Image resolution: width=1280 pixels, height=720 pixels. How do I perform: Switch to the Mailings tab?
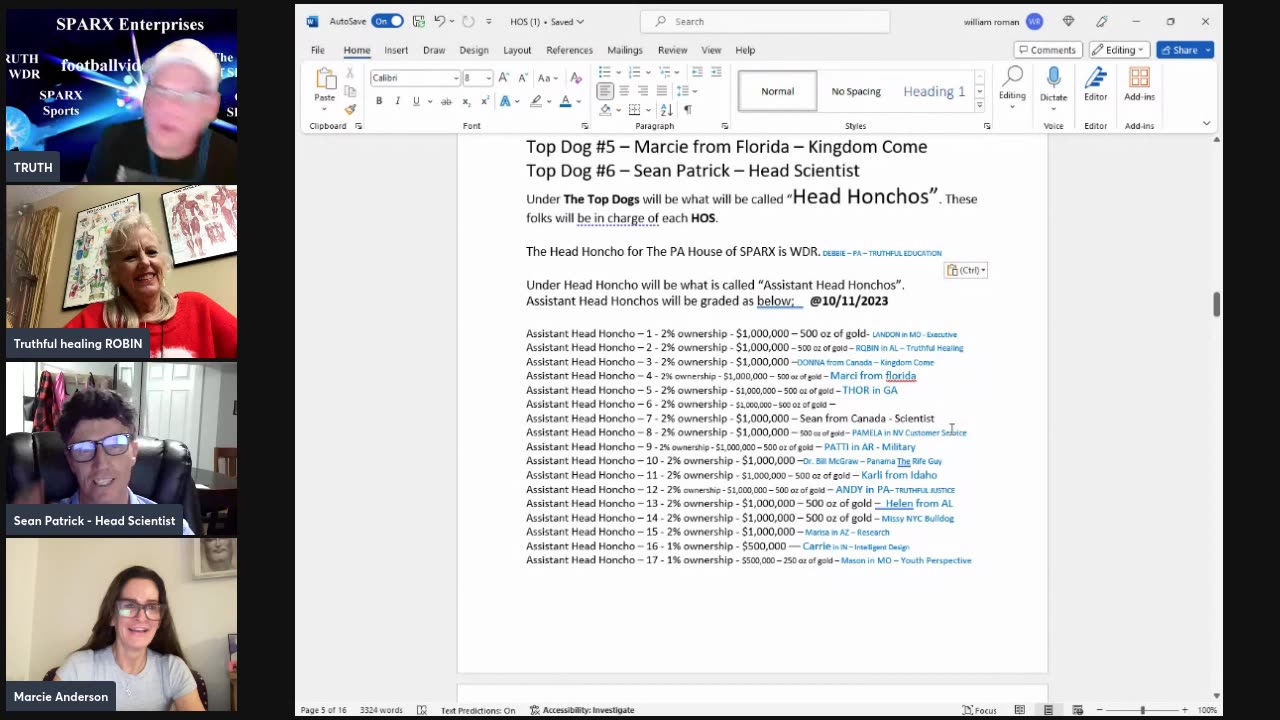pyautogui.click(x=625, y=50)
